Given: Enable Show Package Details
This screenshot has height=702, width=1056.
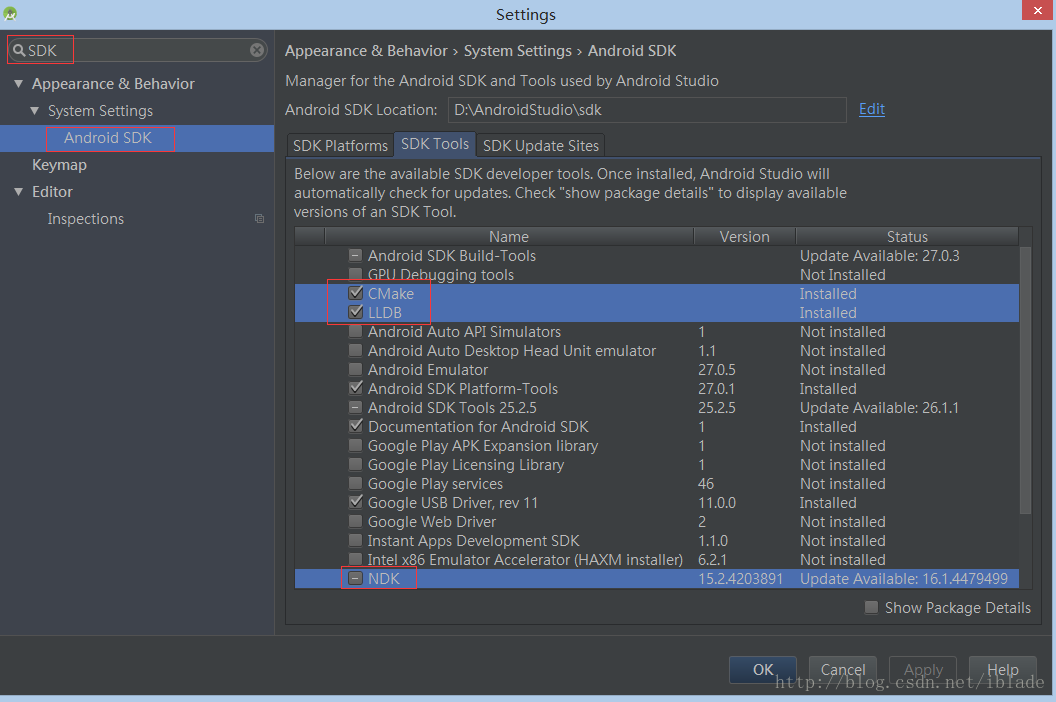Looking at the screenshot, I should click(x=871, y=608).
